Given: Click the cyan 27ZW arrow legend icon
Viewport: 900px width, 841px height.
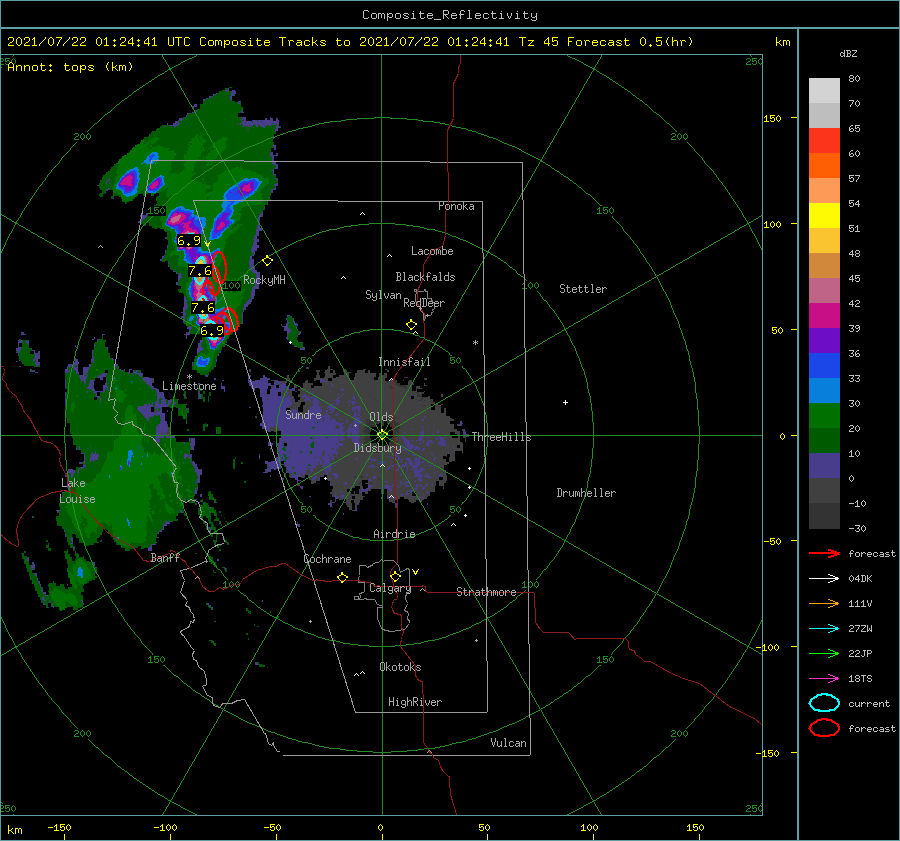Looking at the screenshot, I should pos(824,629).
